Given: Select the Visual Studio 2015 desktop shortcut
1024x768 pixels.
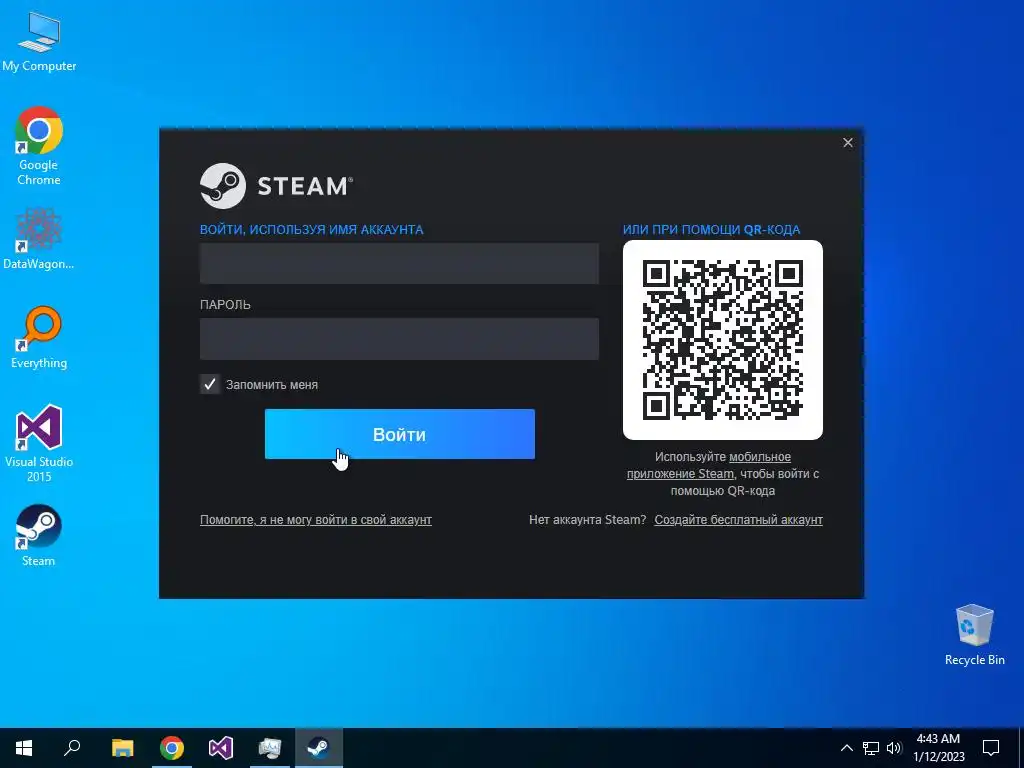Looking at the screenshot, I should point(39,443).
